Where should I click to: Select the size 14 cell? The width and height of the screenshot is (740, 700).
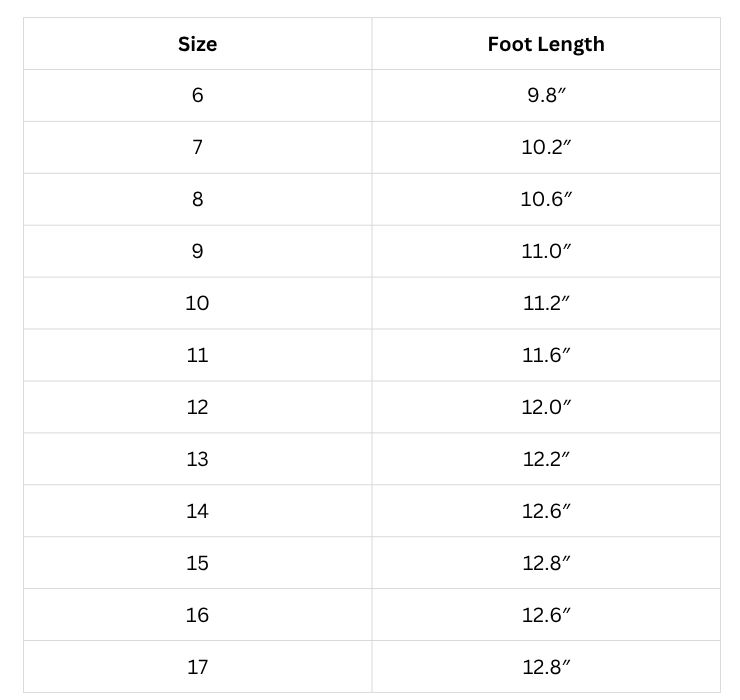[x=197, y=511]
